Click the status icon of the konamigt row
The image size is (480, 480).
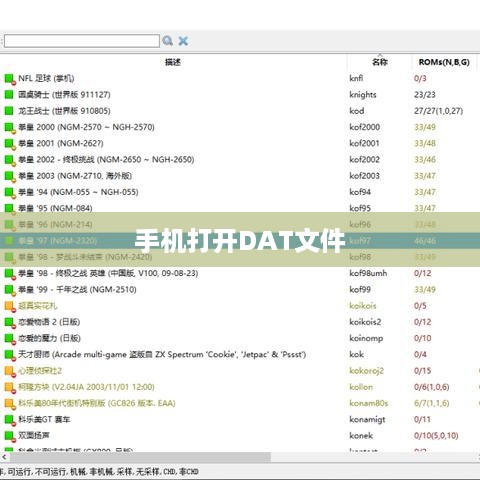10,420
